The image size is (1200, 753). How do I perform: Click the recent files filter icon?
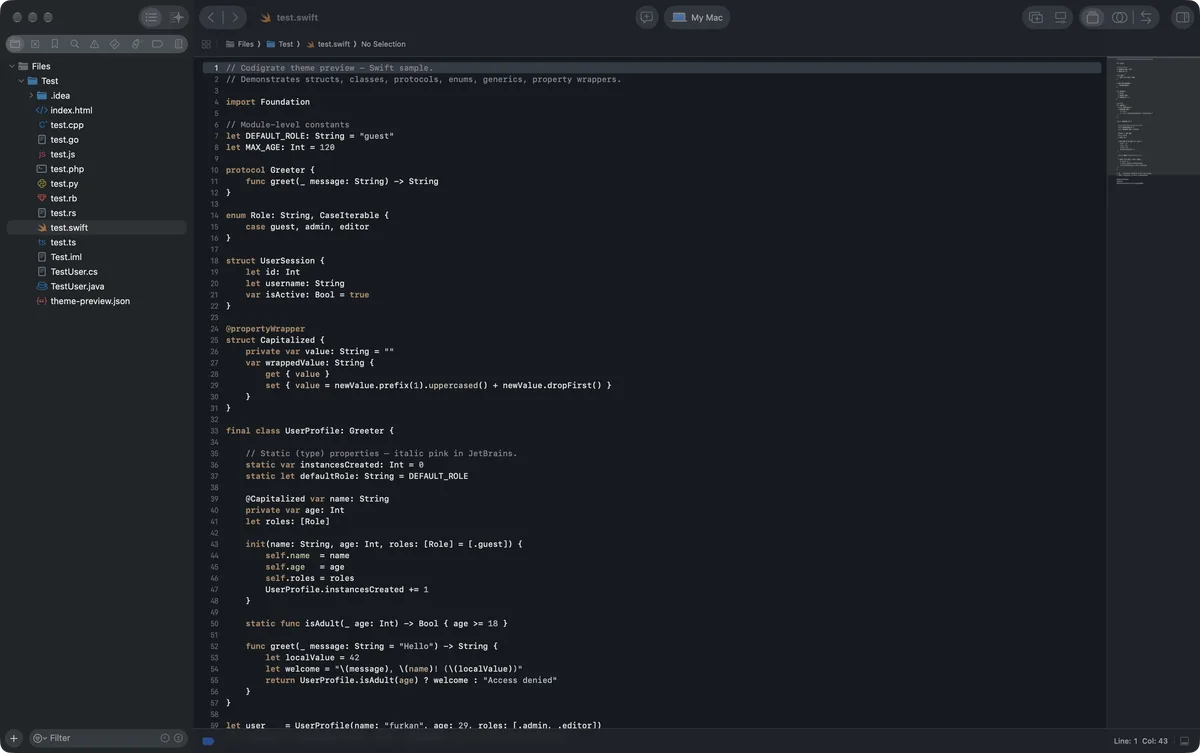(x=165, y=738)
